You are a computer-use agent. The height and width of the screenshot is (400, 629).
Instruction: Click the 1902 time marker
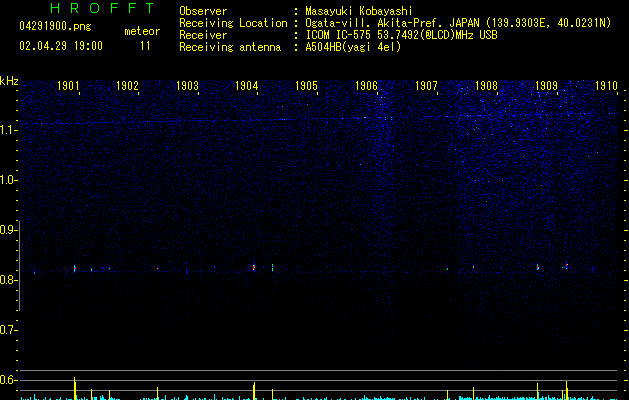(127, 85)
